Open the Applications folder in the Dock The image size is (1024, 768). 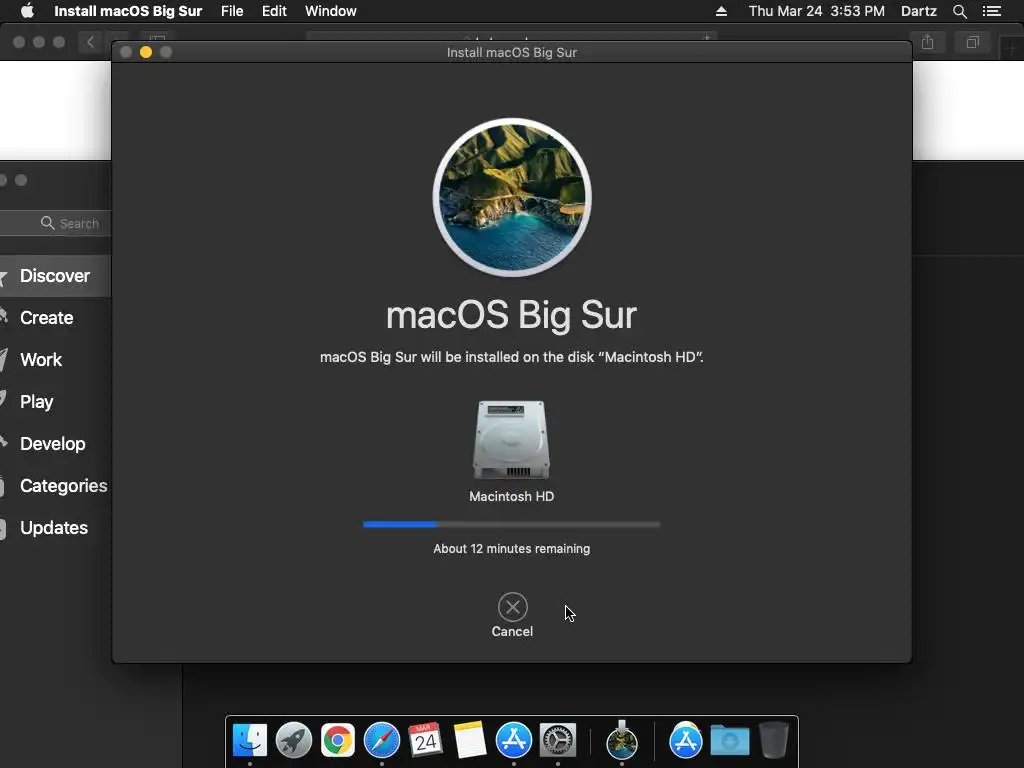pyautogui.click(x=685, y=740)
